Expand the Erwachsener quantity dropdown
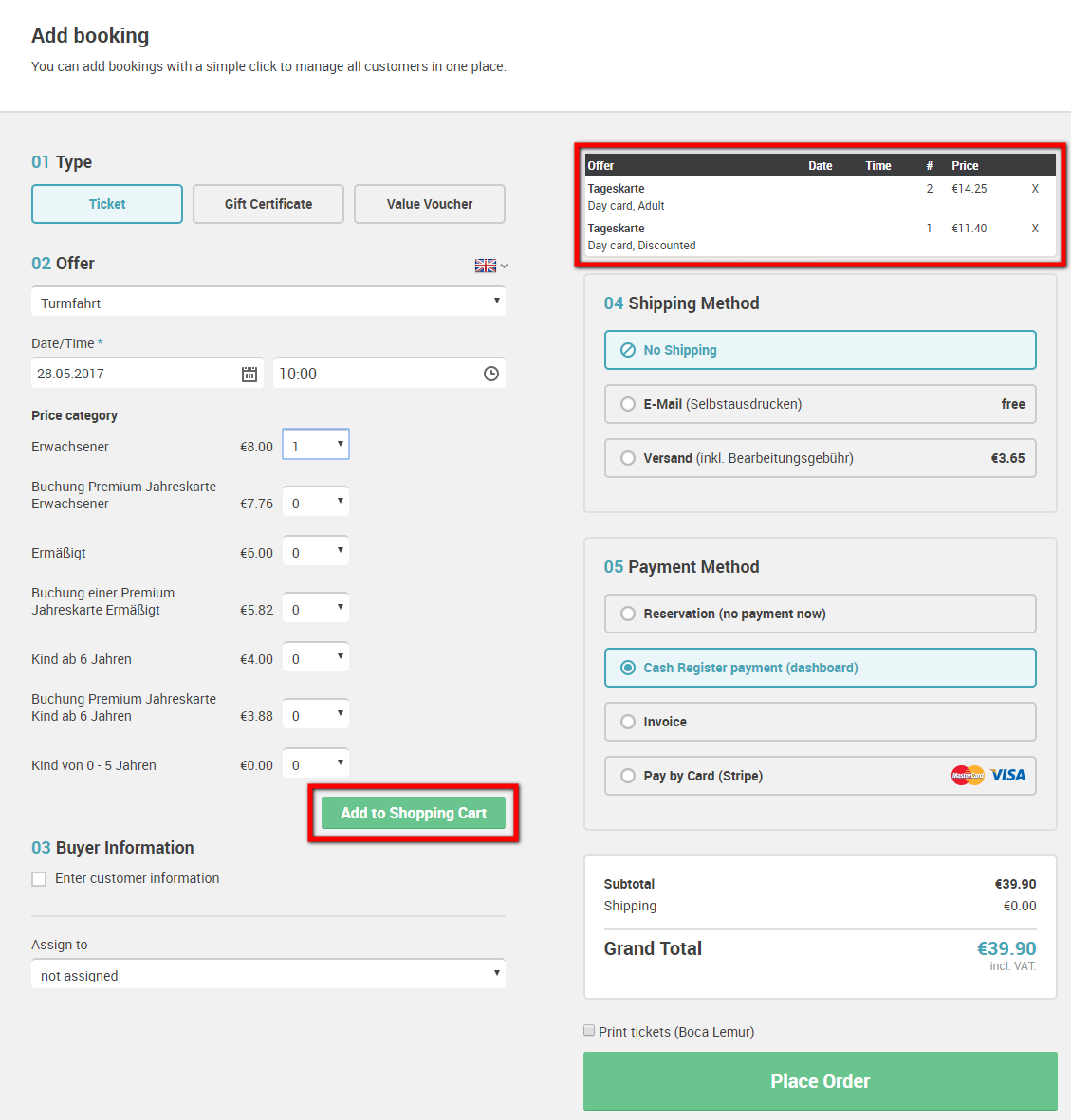Image resolution: width=1071 pixels, height=1120 pixels. click(x=316, y=444)
